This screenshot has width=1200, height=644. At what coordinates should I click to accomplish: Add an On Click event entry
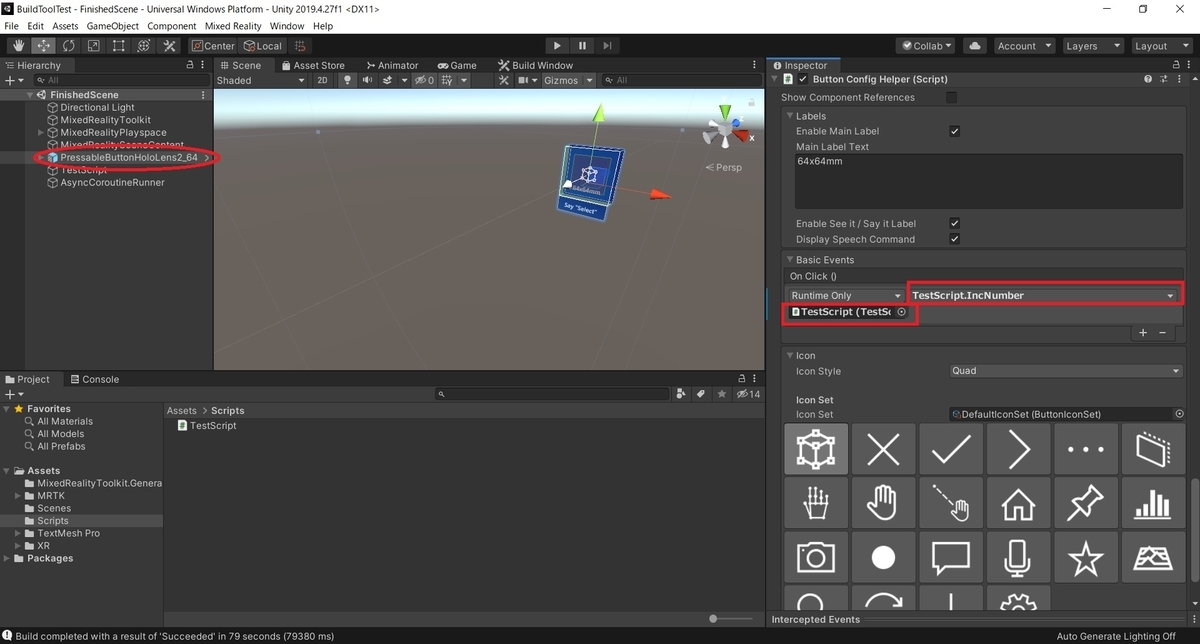[1143, 333]
